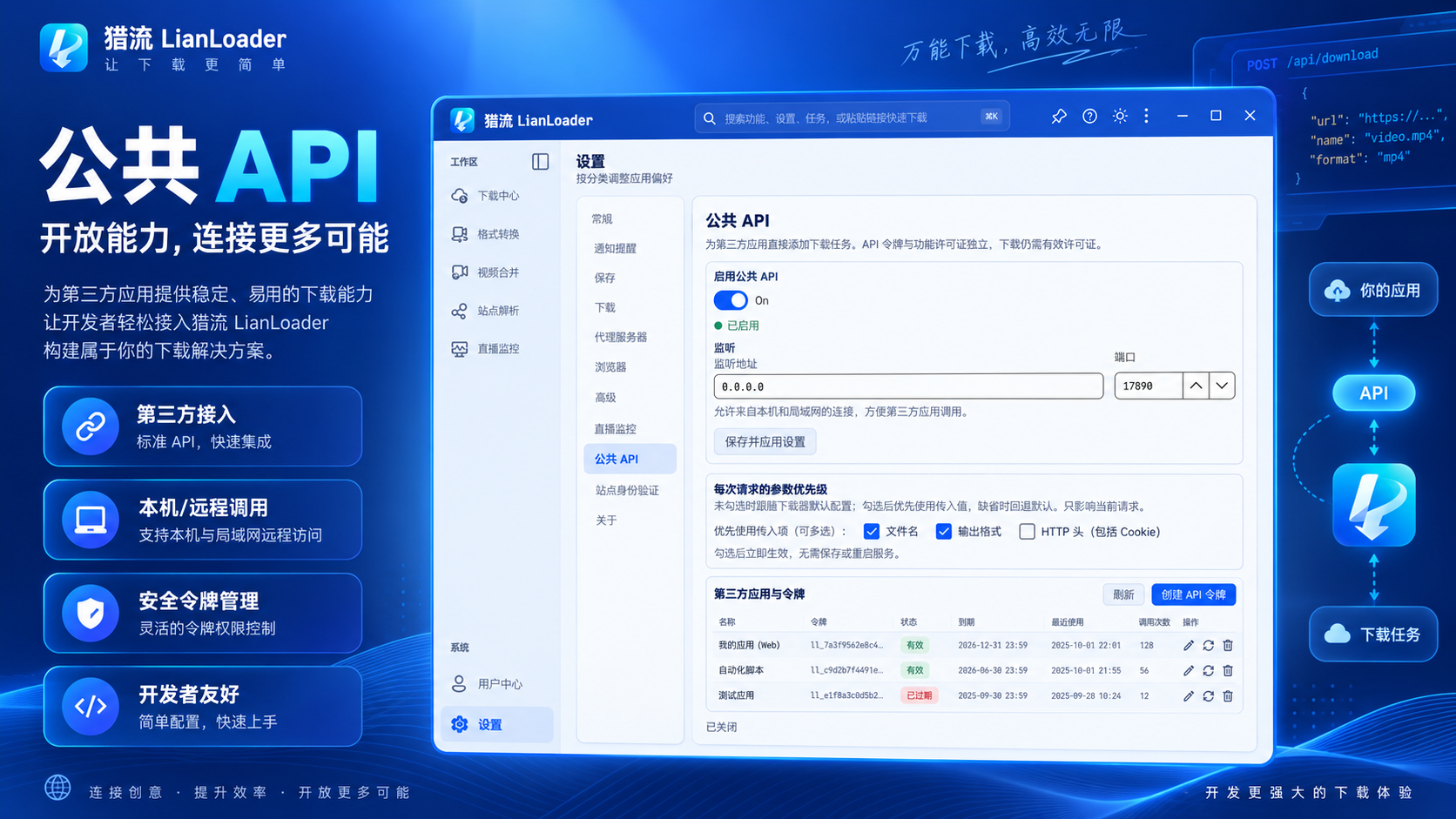This screenshot has width=1456, height=819.
Task: Switch to the 浏览器 settings category
Action: pyautogui.click(x=610, y=367)
